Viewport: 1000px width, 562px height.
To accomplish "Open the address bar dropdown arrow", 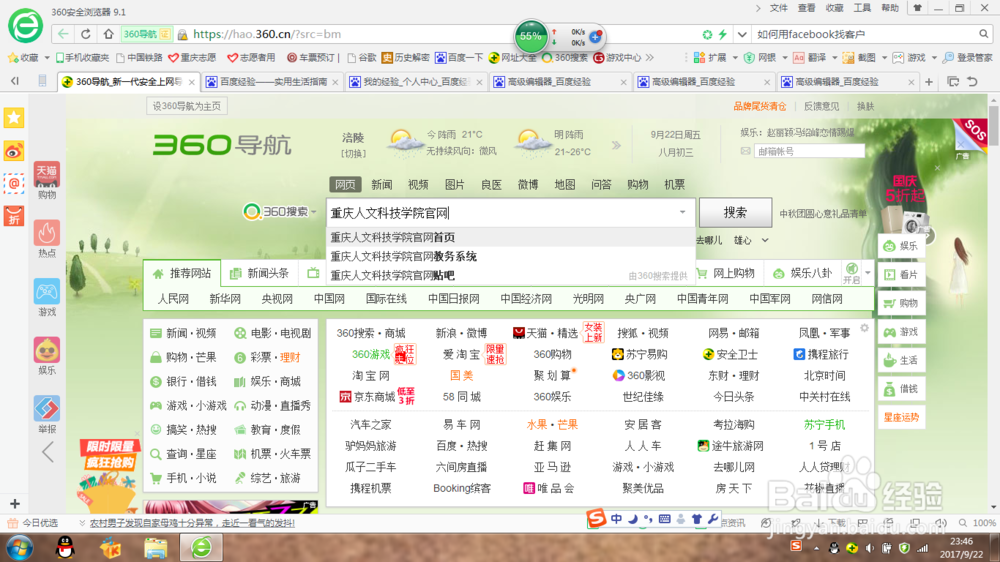I will 742,34.
